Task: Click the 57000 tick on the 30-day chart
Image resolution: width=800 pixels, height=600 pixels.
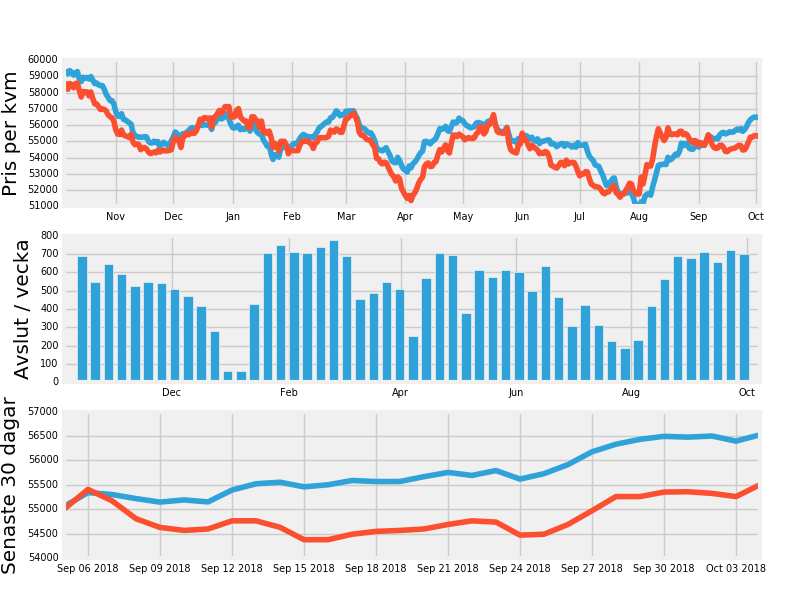Action: tap(43, 412)
